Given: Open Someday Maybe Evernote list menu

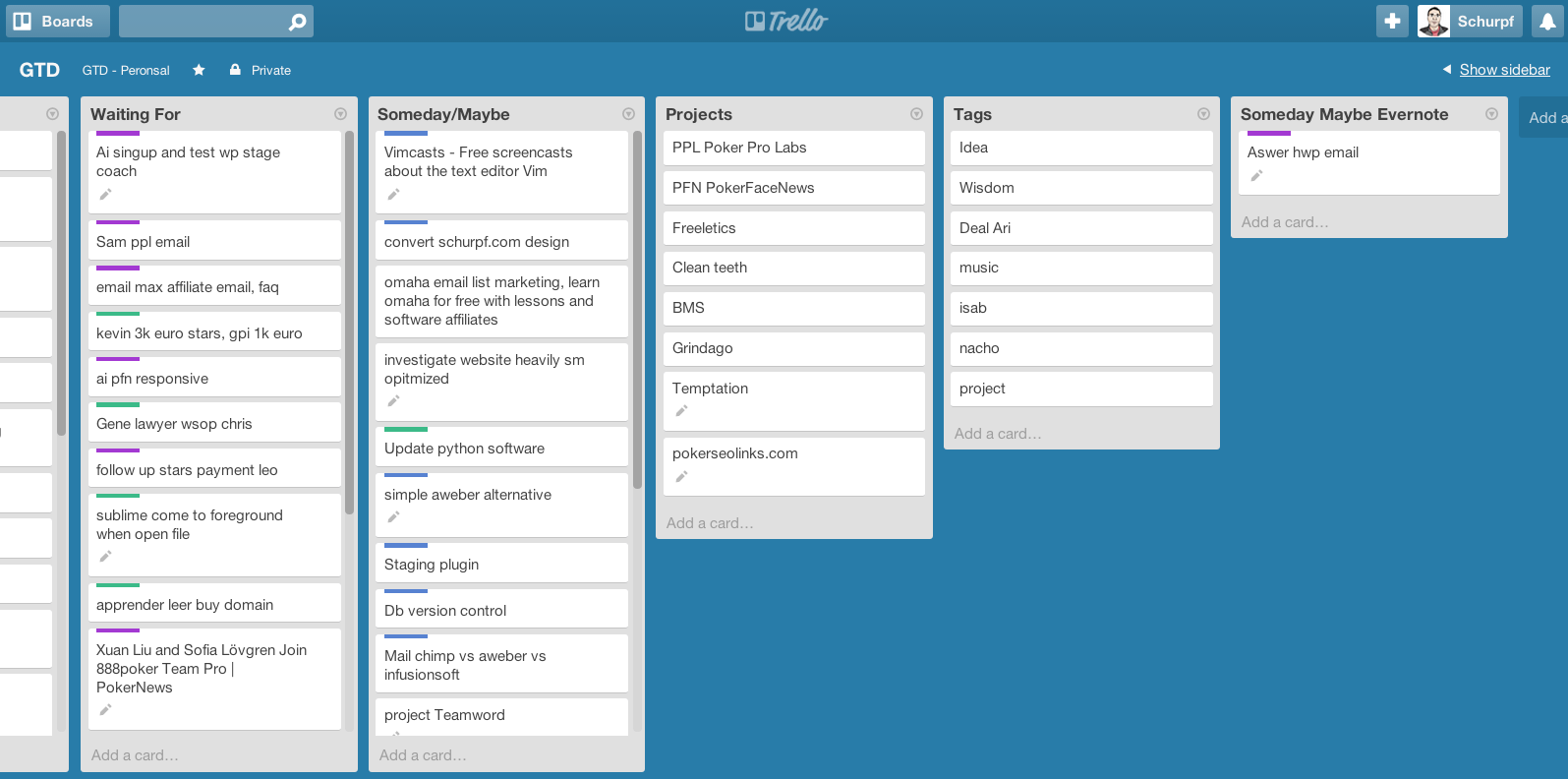Looking at the screenshot, I should click(x=1491, y=114).
